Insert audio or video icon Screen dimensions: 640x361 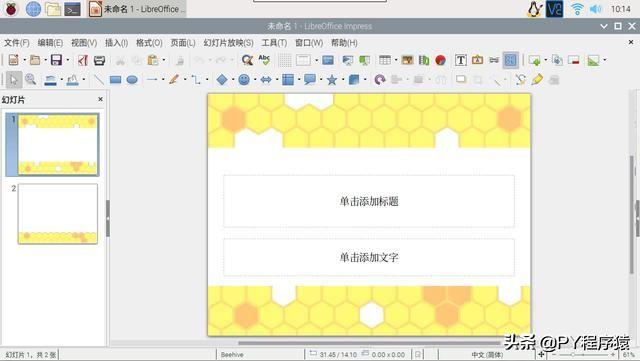coord(424,60)
